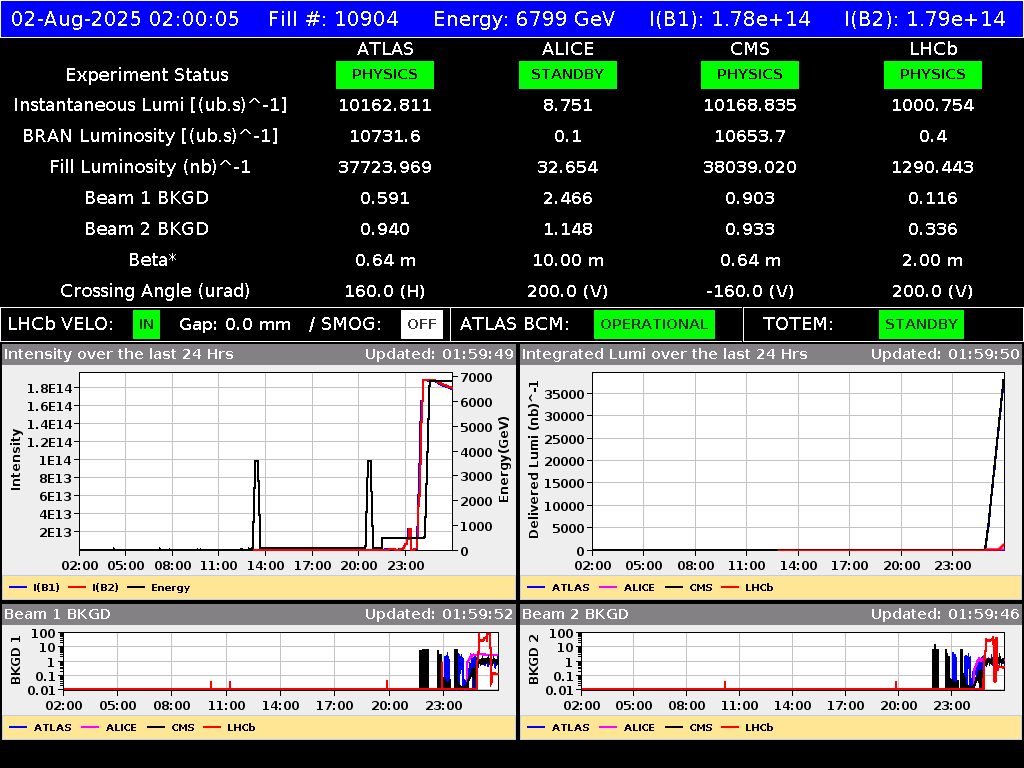
Task: Click the ATLAS column header
Action: [x=385, y=49]
